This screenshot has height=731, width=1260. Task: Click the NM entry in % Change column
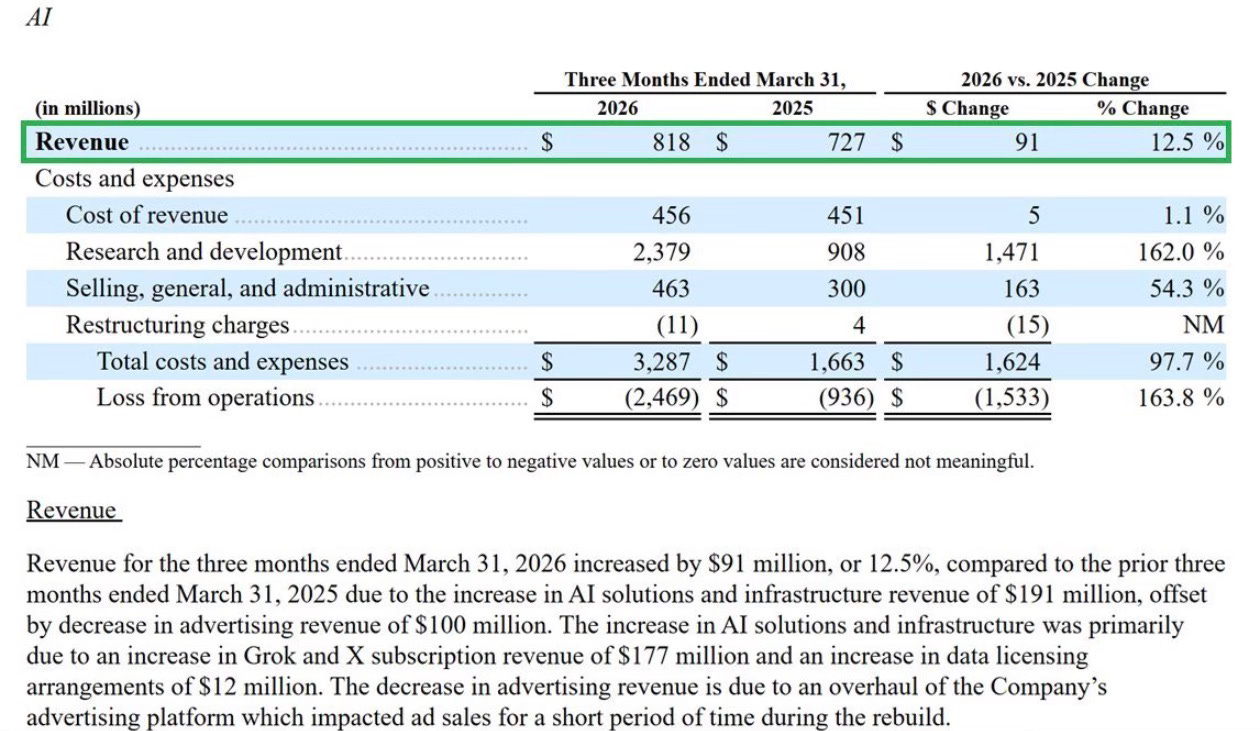[1204, 325]
